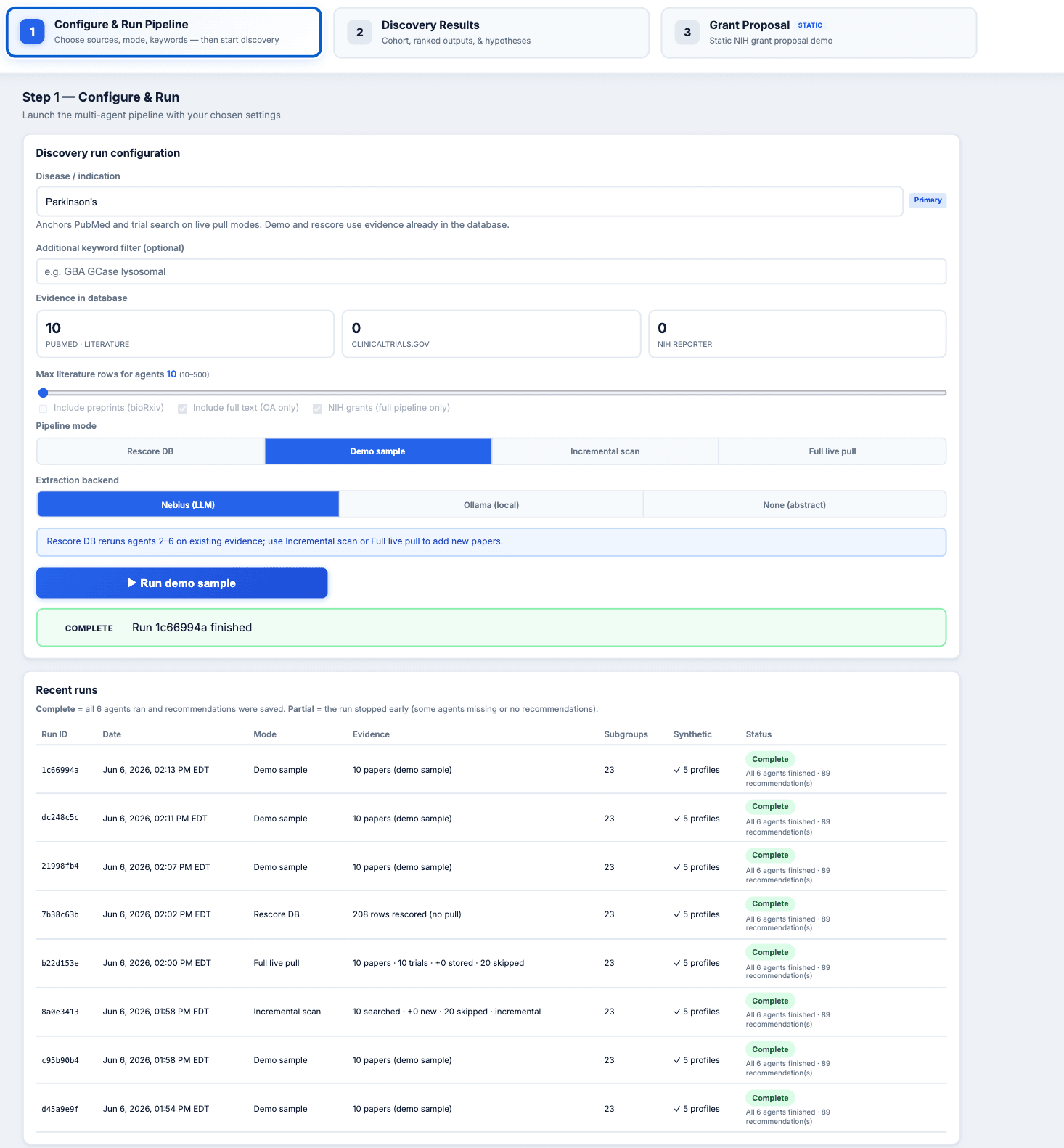
Task: Click the Recent runs heading
Action: pyautogui.click(x=67, y=690)
